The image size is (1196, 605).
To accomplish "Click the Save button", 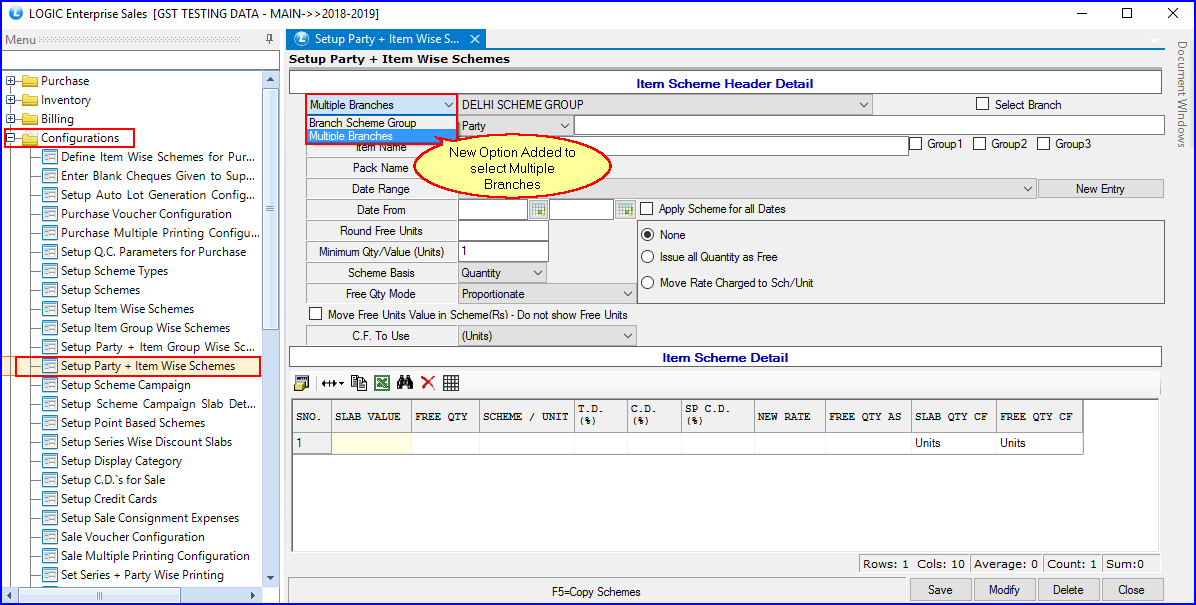I will tap(940, 590).
